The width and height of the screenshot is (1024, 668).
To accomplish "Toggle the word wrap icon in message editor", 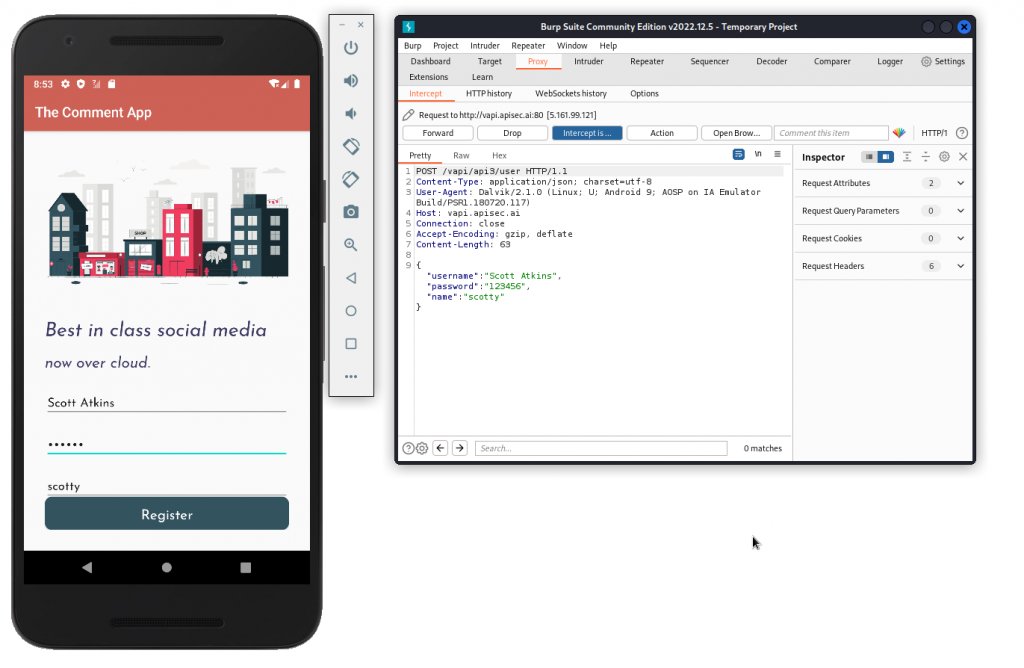I will pyautogui.click(x=739, y=154).
